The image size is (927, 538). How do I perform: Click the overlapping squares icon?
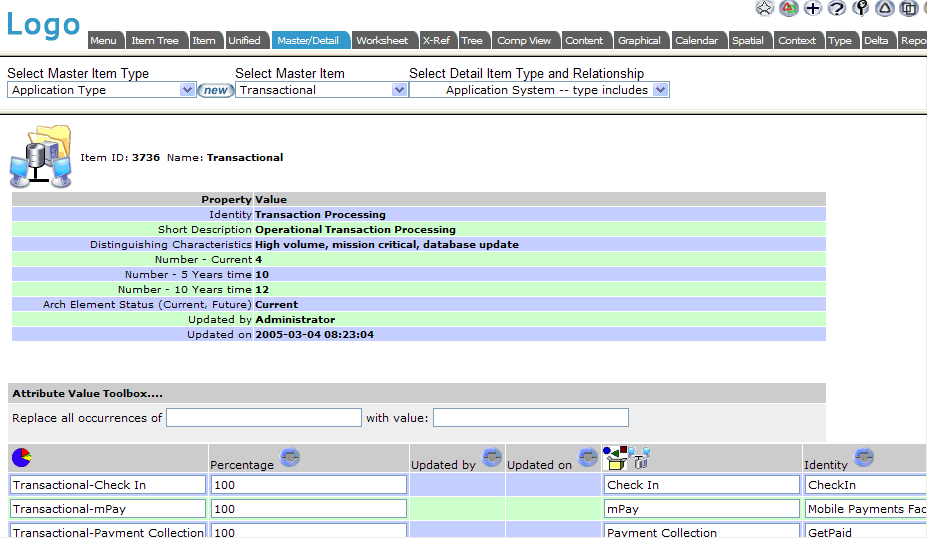point(908,8)
